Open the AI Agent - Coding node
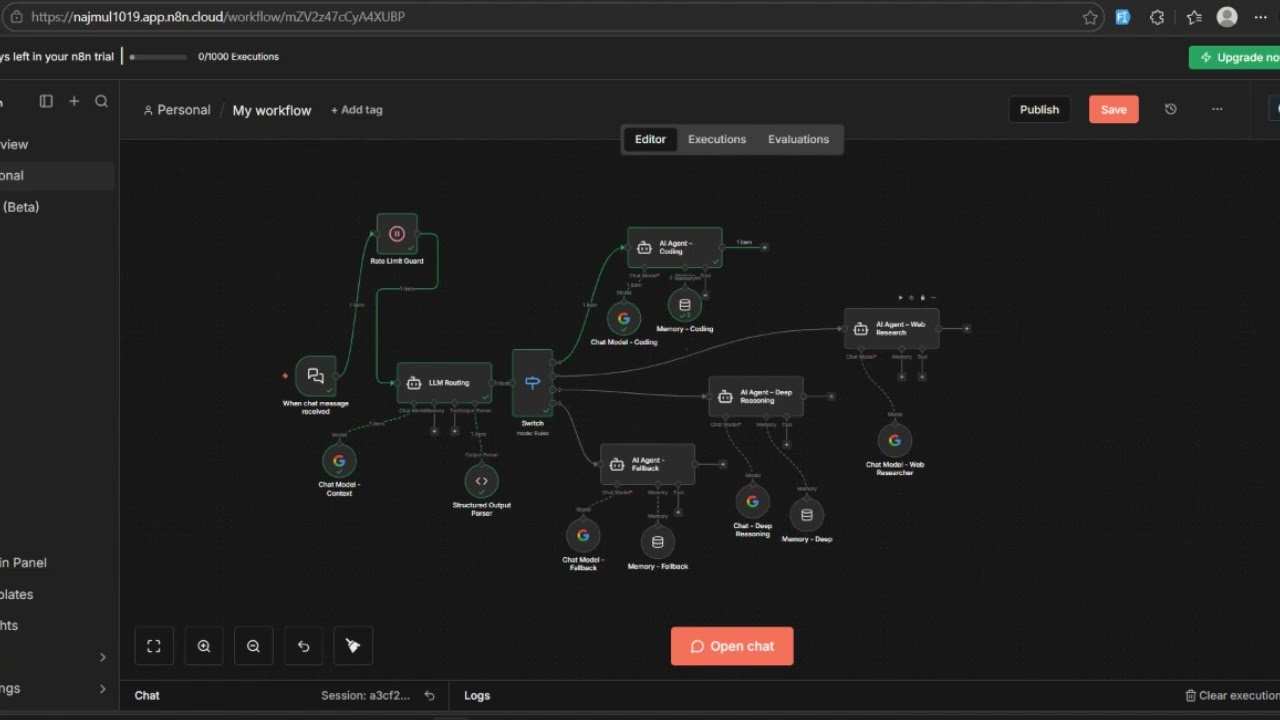The image size is (1280, 720). 674,247
